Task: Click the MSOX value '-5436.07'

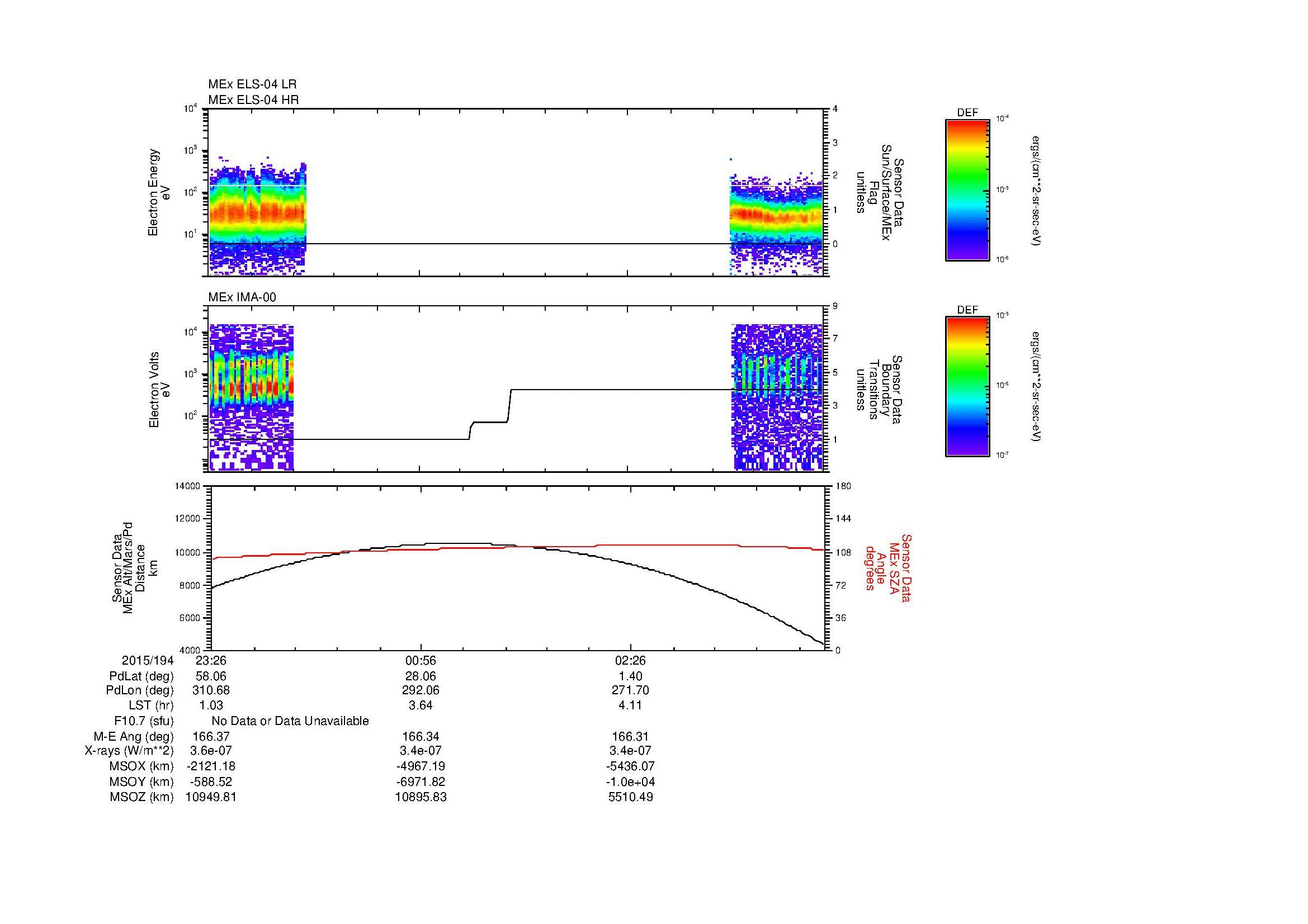Action: coord(630,766)
